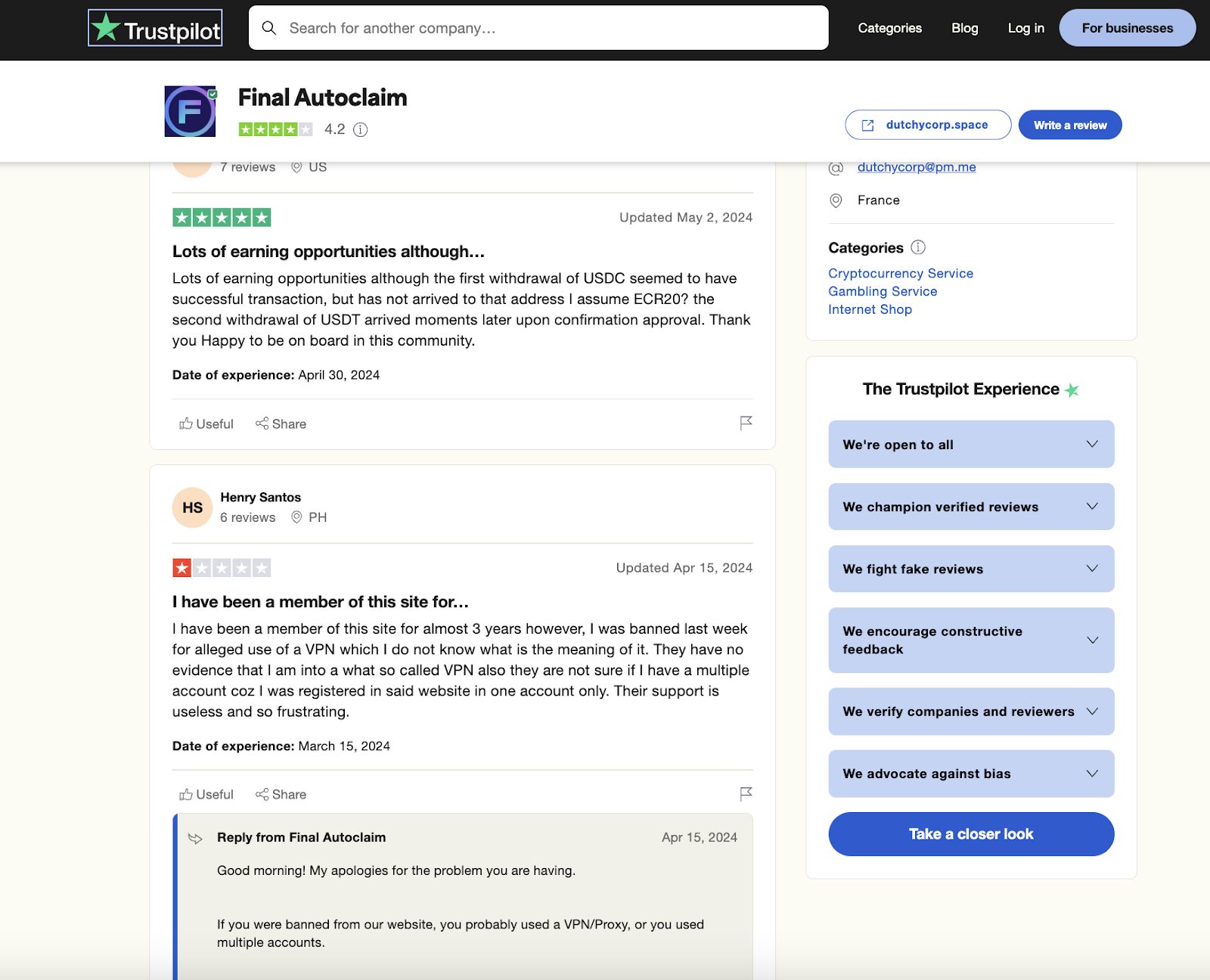Visit dutchycorp.space website button
This screenshot has height=980, width=1210.
928,125
